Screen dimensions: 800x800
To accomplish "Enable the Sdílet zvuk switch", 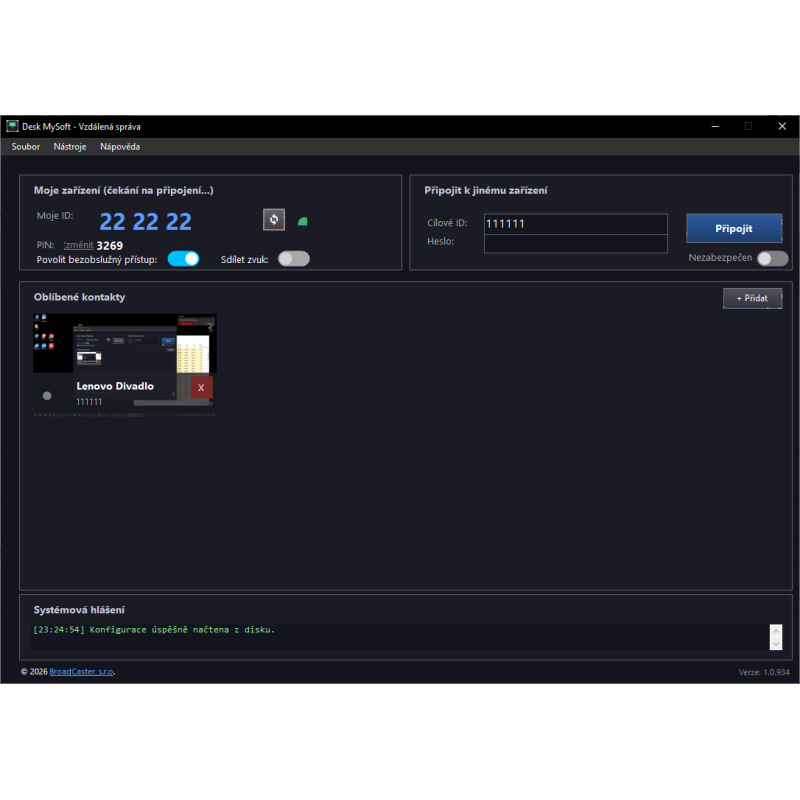I will point(294,259).
